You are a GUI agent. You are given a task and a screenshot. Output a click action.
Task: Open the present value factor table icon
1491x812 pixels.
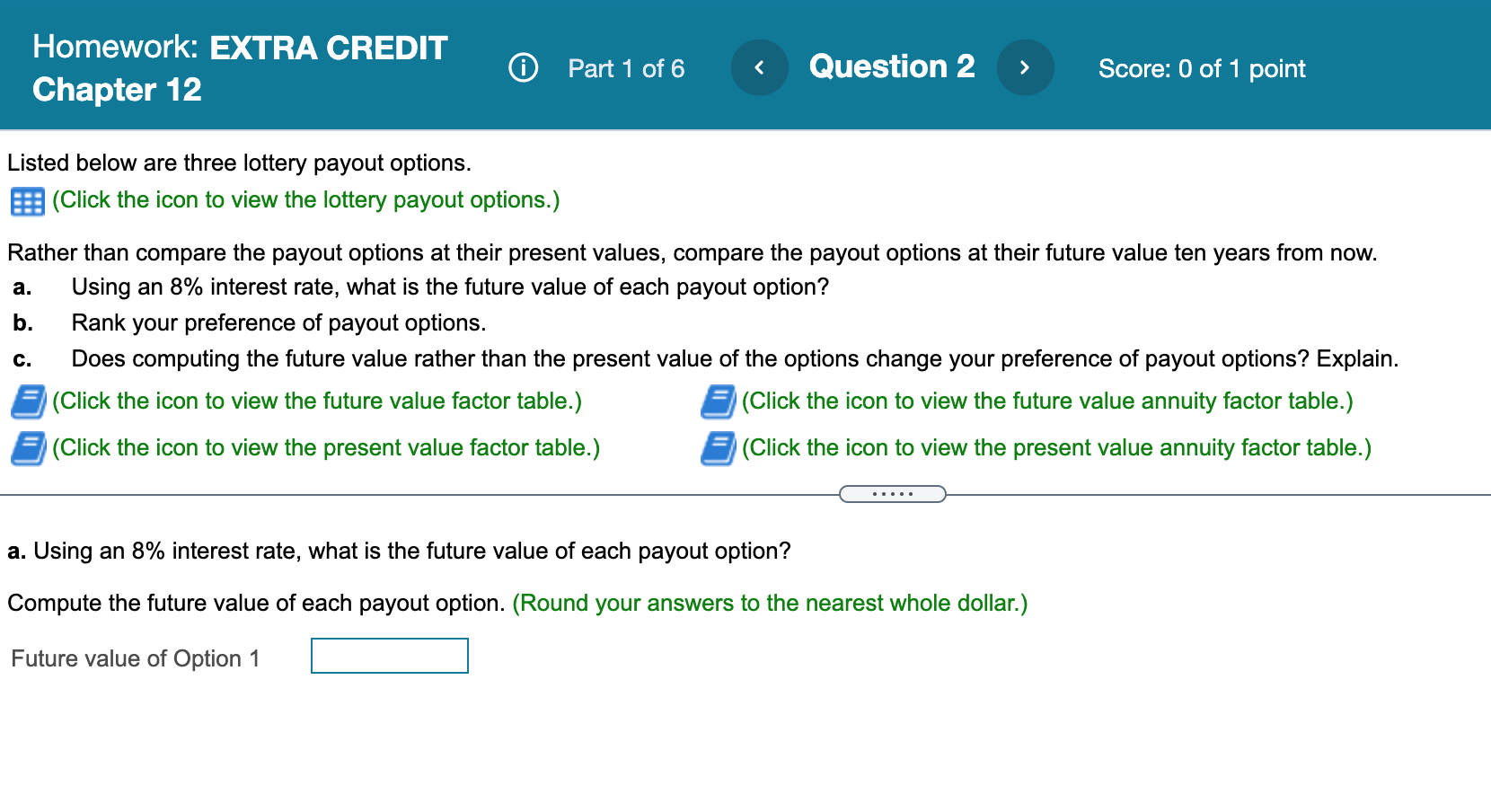27,448
